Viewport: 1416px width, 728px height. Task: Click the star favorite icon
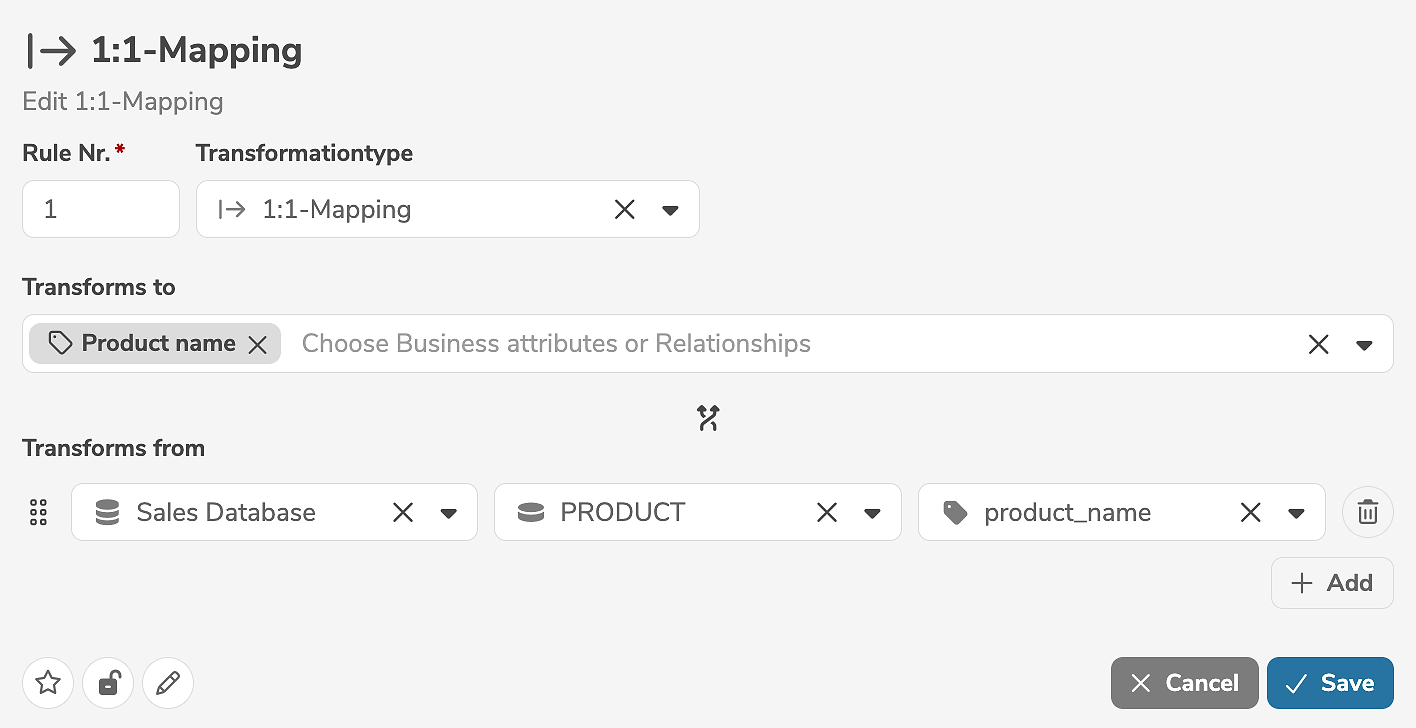point(48,683)
